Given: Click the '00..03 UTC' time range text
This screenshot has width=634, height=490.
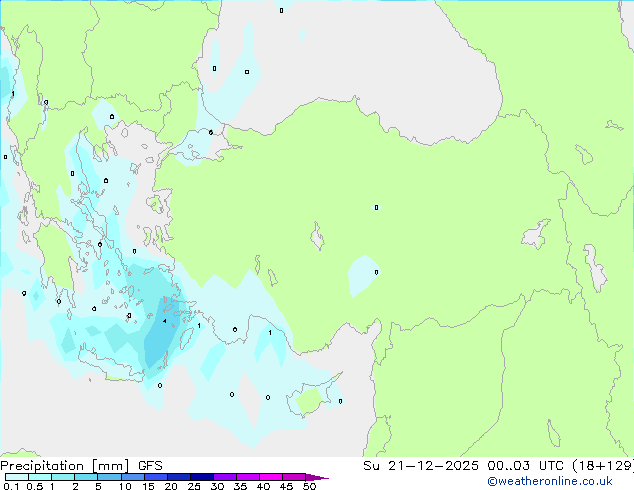Looking at the screenshot, I should pyautogui.click(x=525, y=466).
